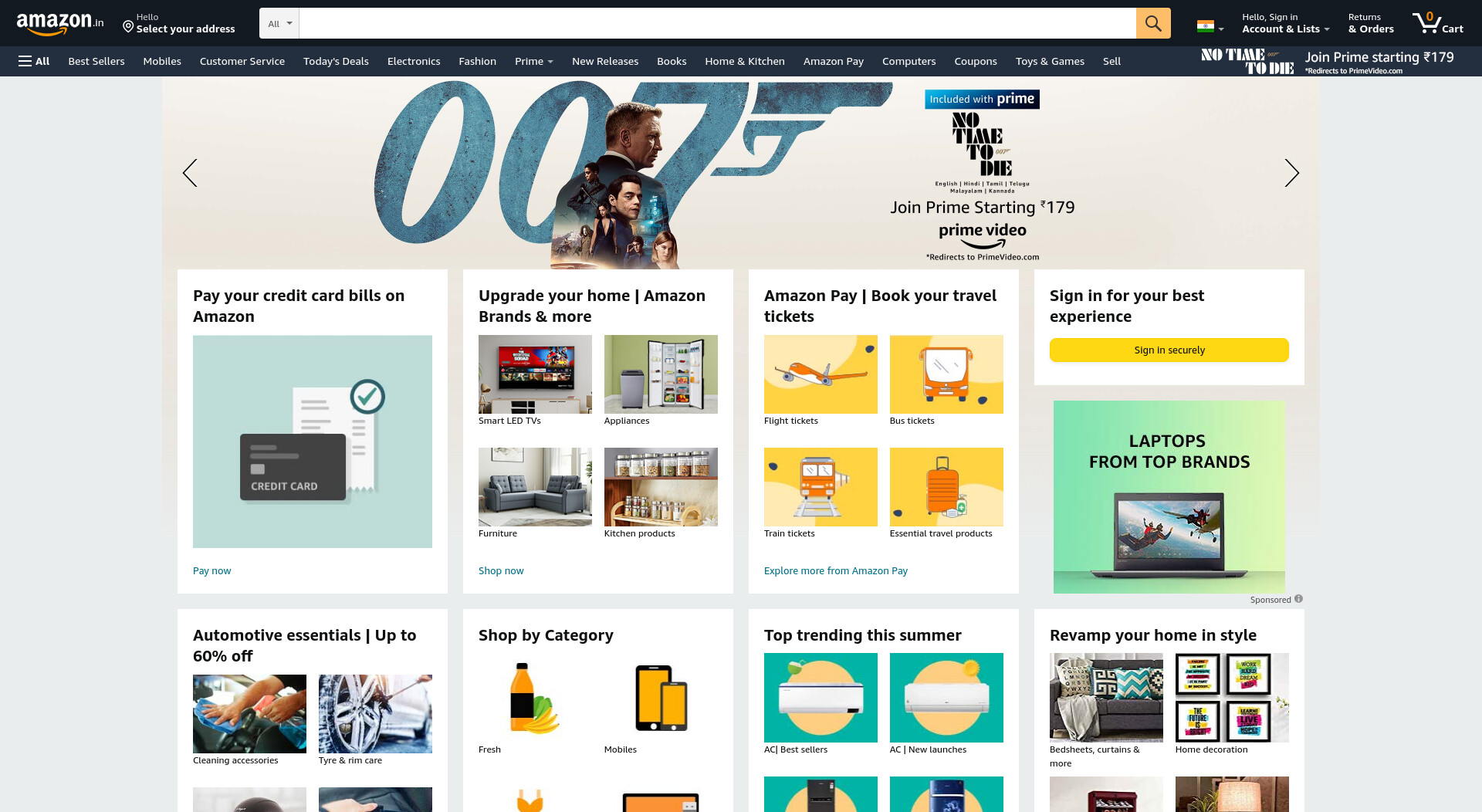The height and width of the screenshot is (812, 1482).
Task: Select your address location pin
Action: (x=128, y=27)
